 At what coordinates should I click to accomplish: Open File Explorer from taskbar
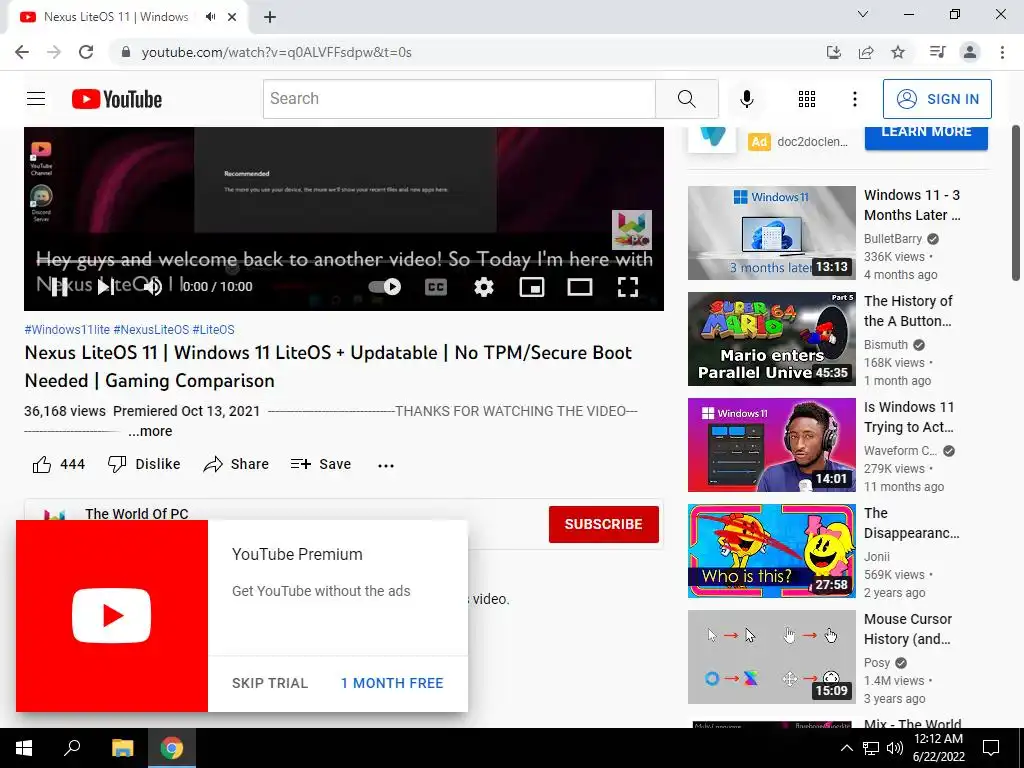[x=122, y=748]
